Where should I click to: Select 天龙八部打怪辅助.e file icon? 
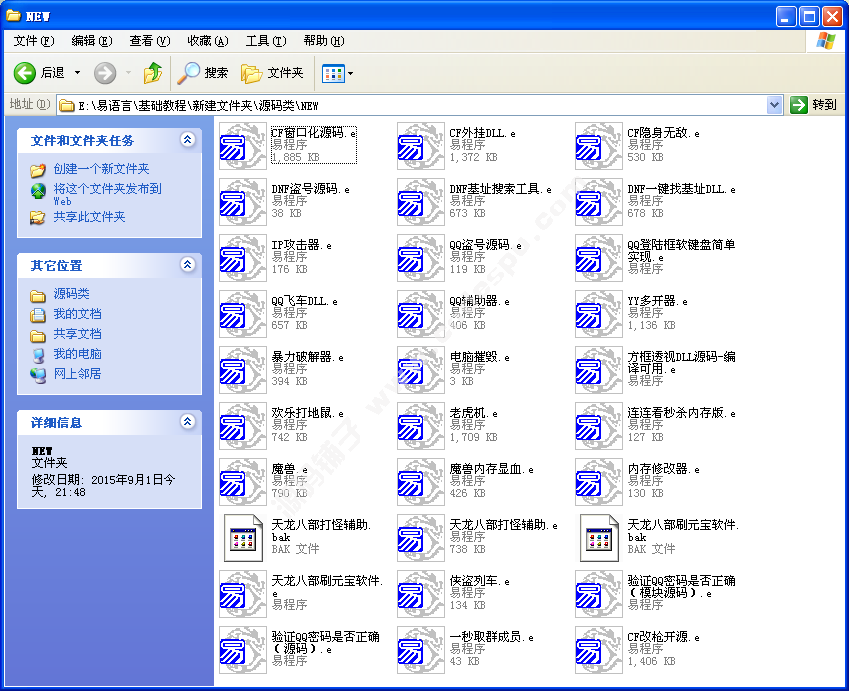(x=421, y=538)
